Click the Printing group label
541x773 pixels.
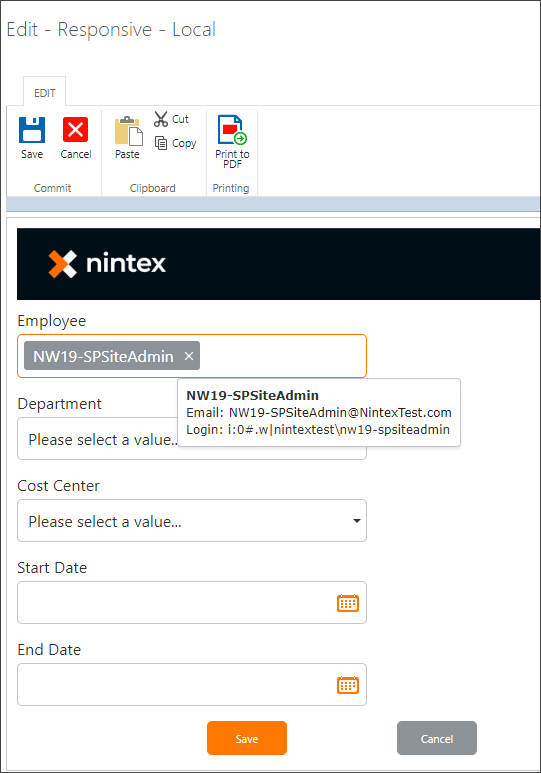coord(231,188)
